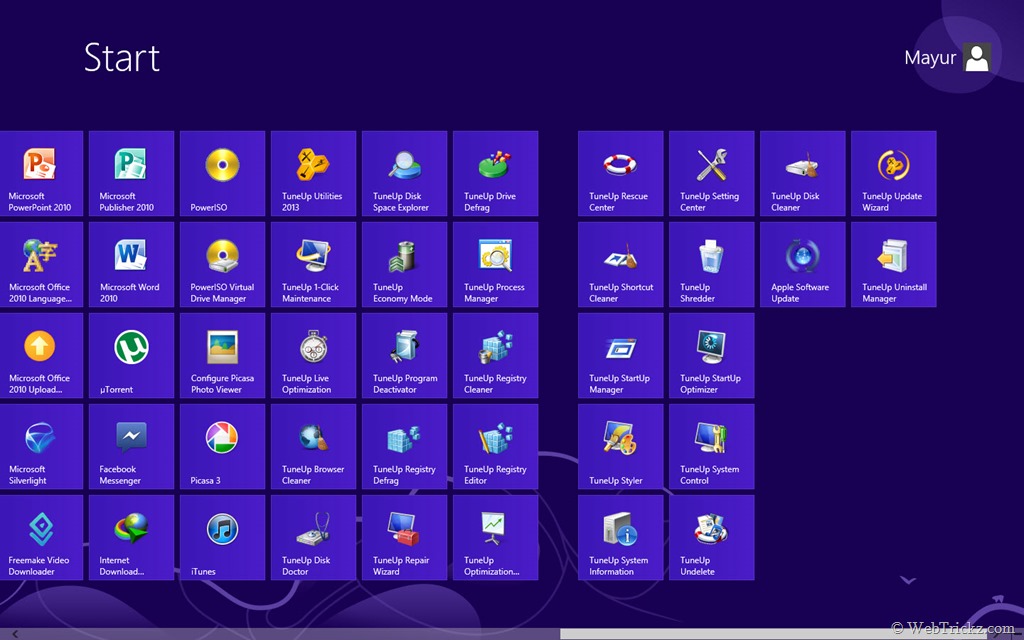Open Microsoft Silverlight tile
1024x640 pixels.
point(41,447)
